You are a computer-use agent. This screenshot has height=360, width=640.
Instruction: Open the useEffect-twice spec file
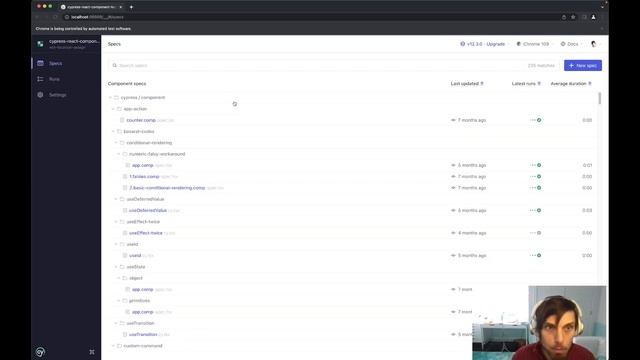152,233
